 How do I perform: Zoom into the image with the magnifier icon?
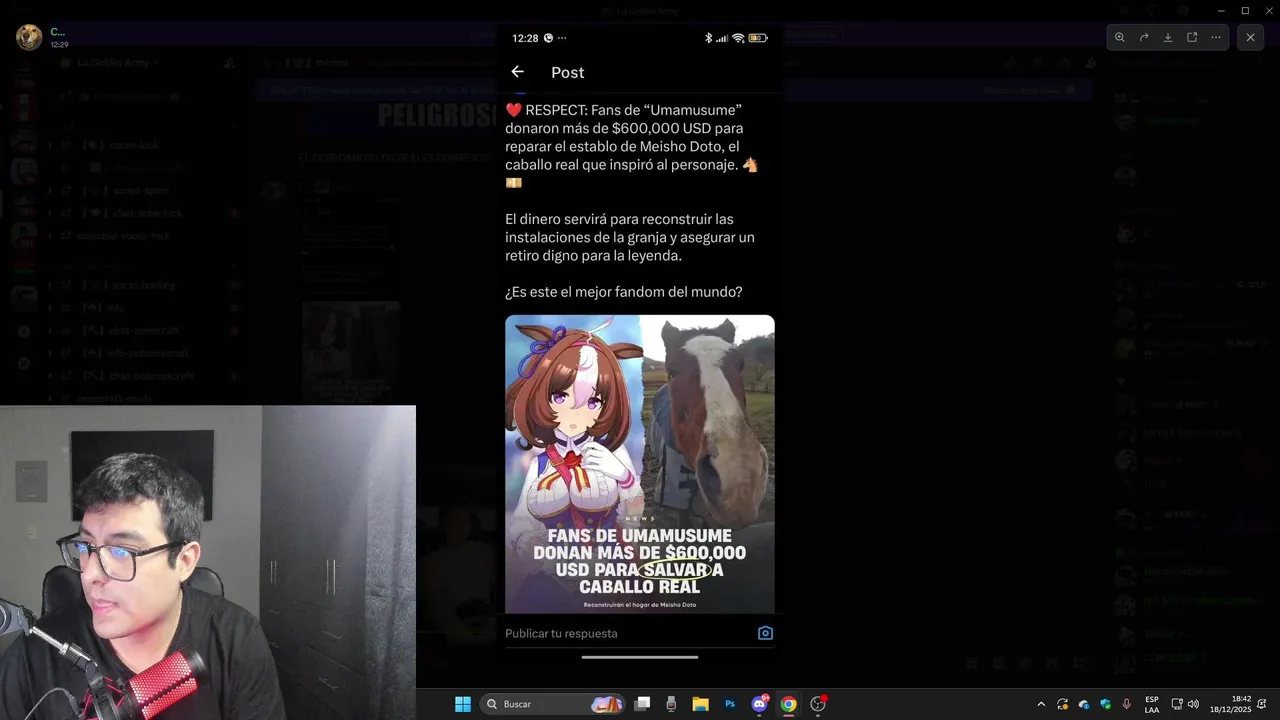pos(1120,37)
